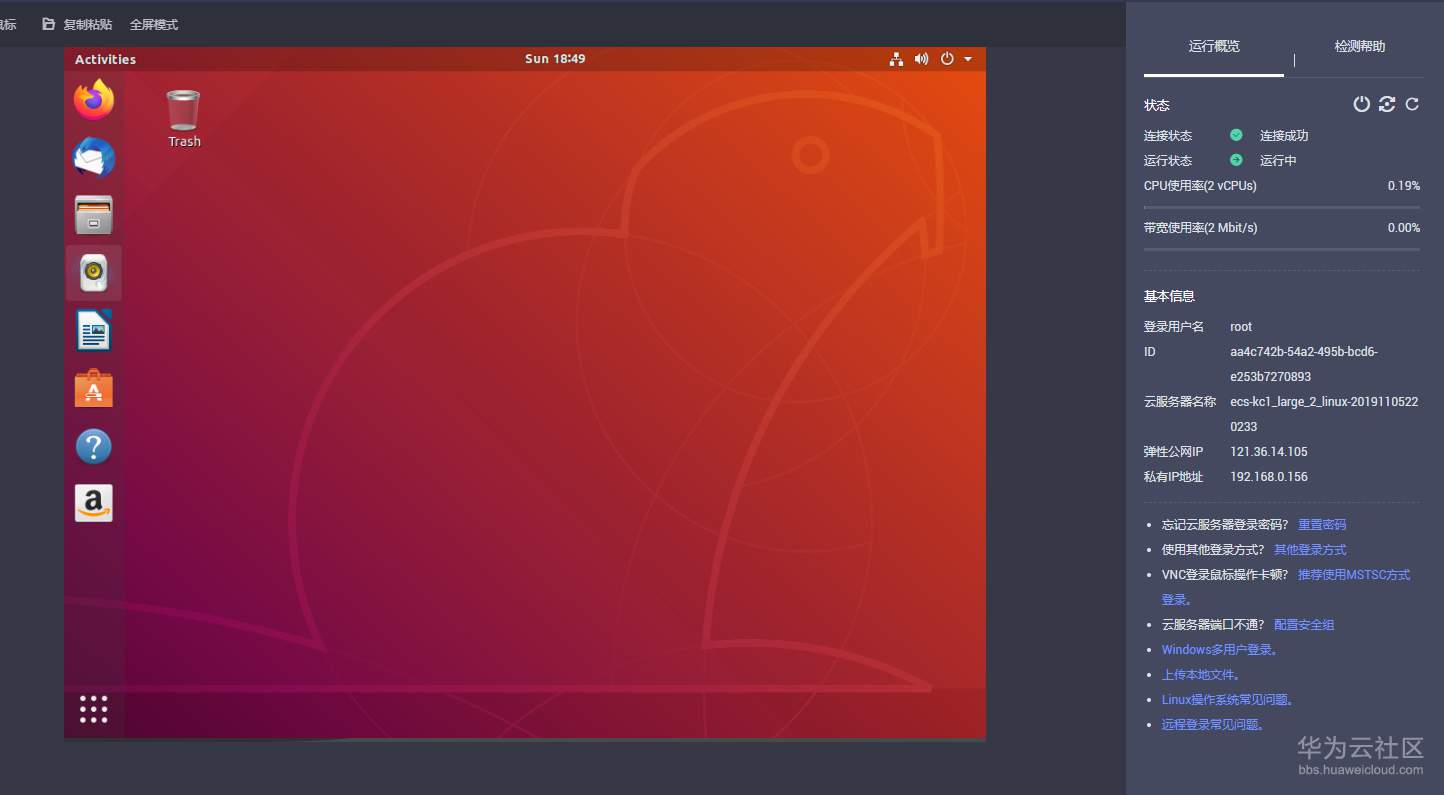Launch Rhythmbox music player from the dock
This screenshot has height=795, width=1444.
pos(94,273)
